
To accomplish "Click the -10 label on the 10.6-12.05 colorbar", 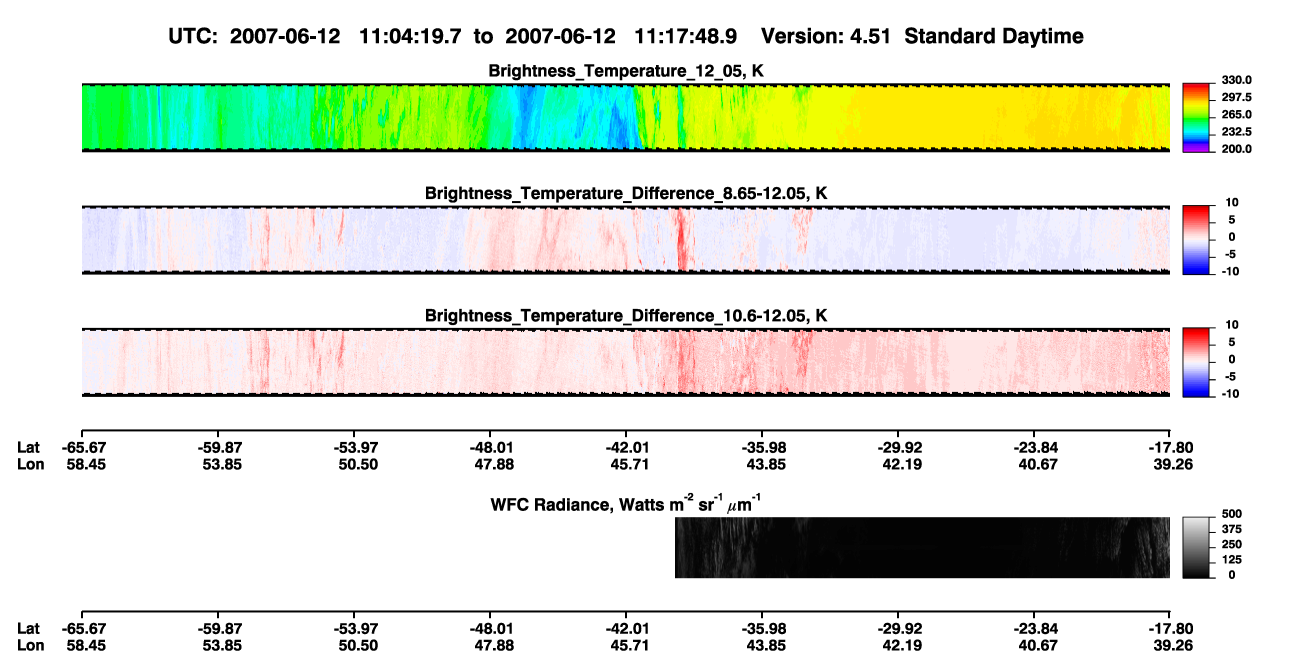I will coord(1232,393).
